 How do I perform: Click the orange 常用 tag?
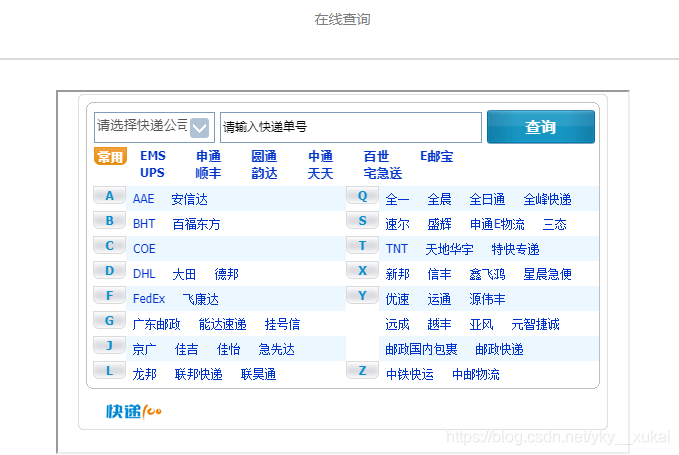(x=110, y=156)
